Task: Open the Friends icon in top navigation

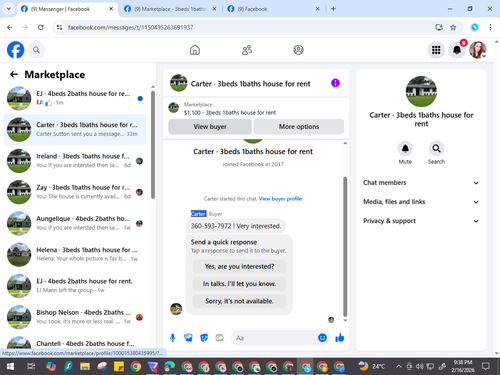Action: pyautogui.click(x=247, y=50)
